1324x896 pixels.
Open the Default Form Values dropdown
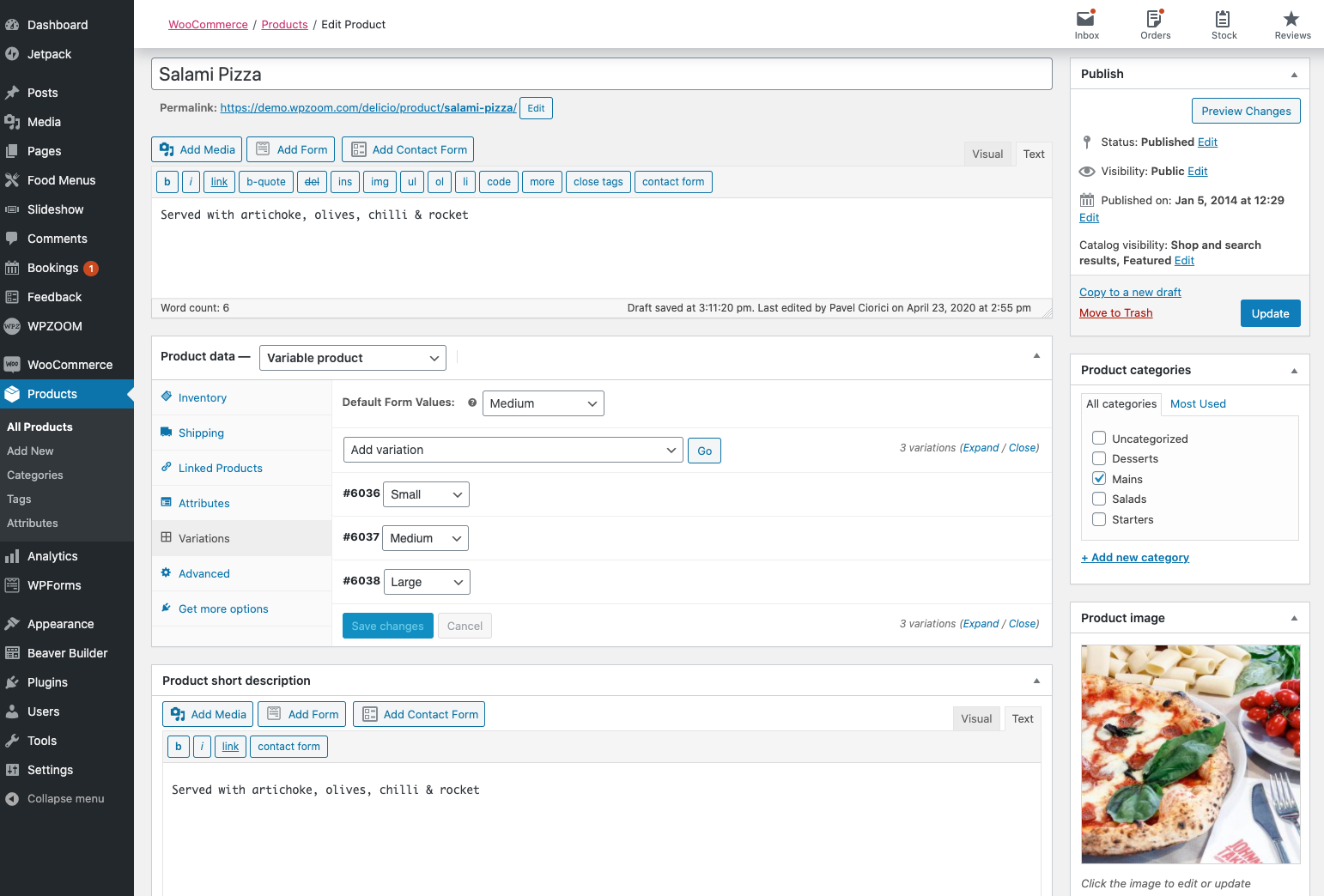click(x=544, y=403)
